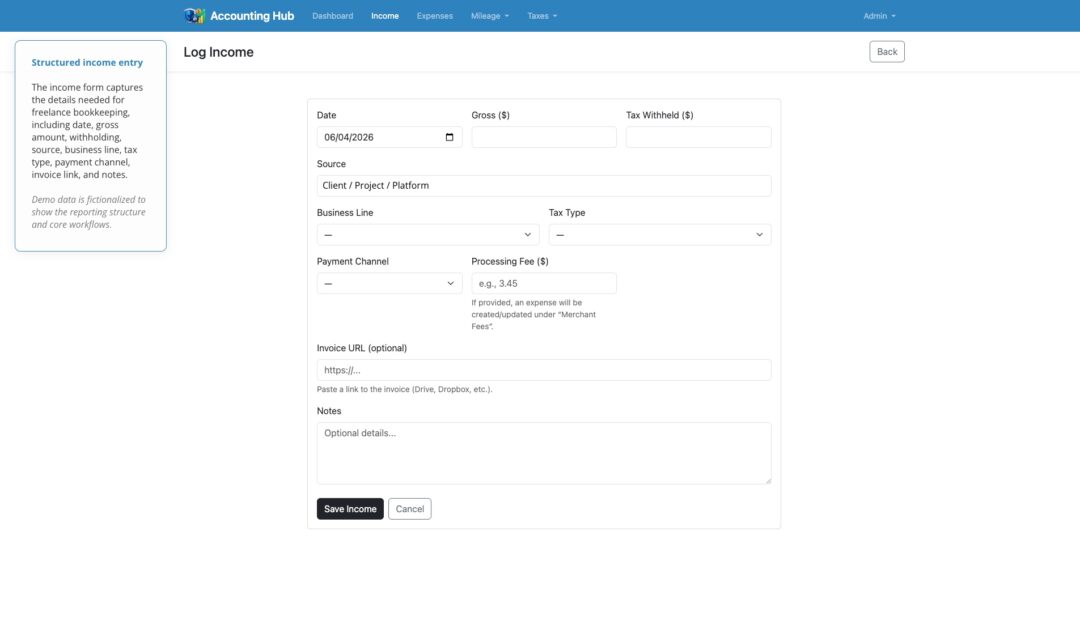The image size is (1080, 621).
Task: Click the Notes text area
Action: click(x=544, y=453)
